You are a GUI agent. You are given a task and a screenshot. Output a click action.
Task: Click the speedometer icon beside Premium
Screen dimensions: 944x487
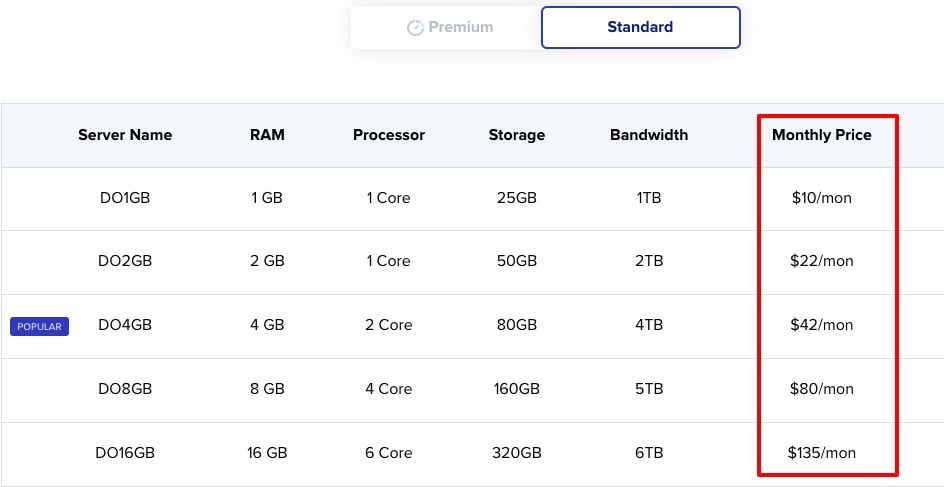point(415,28)
